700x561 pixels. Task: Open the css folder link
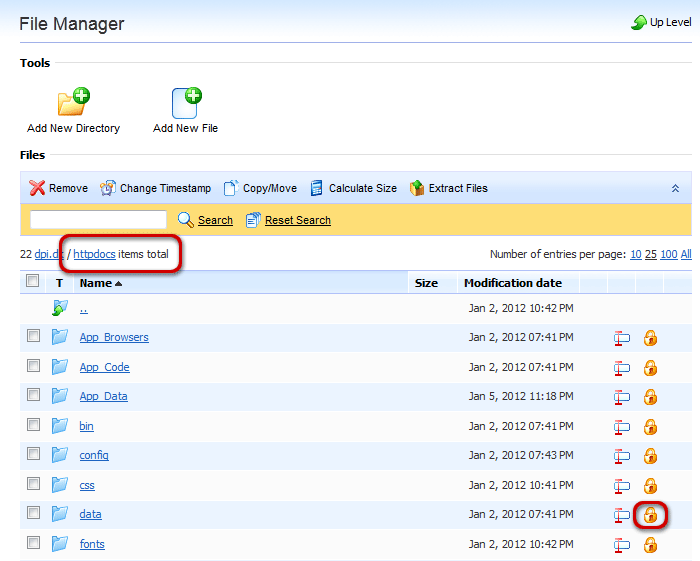87,485
